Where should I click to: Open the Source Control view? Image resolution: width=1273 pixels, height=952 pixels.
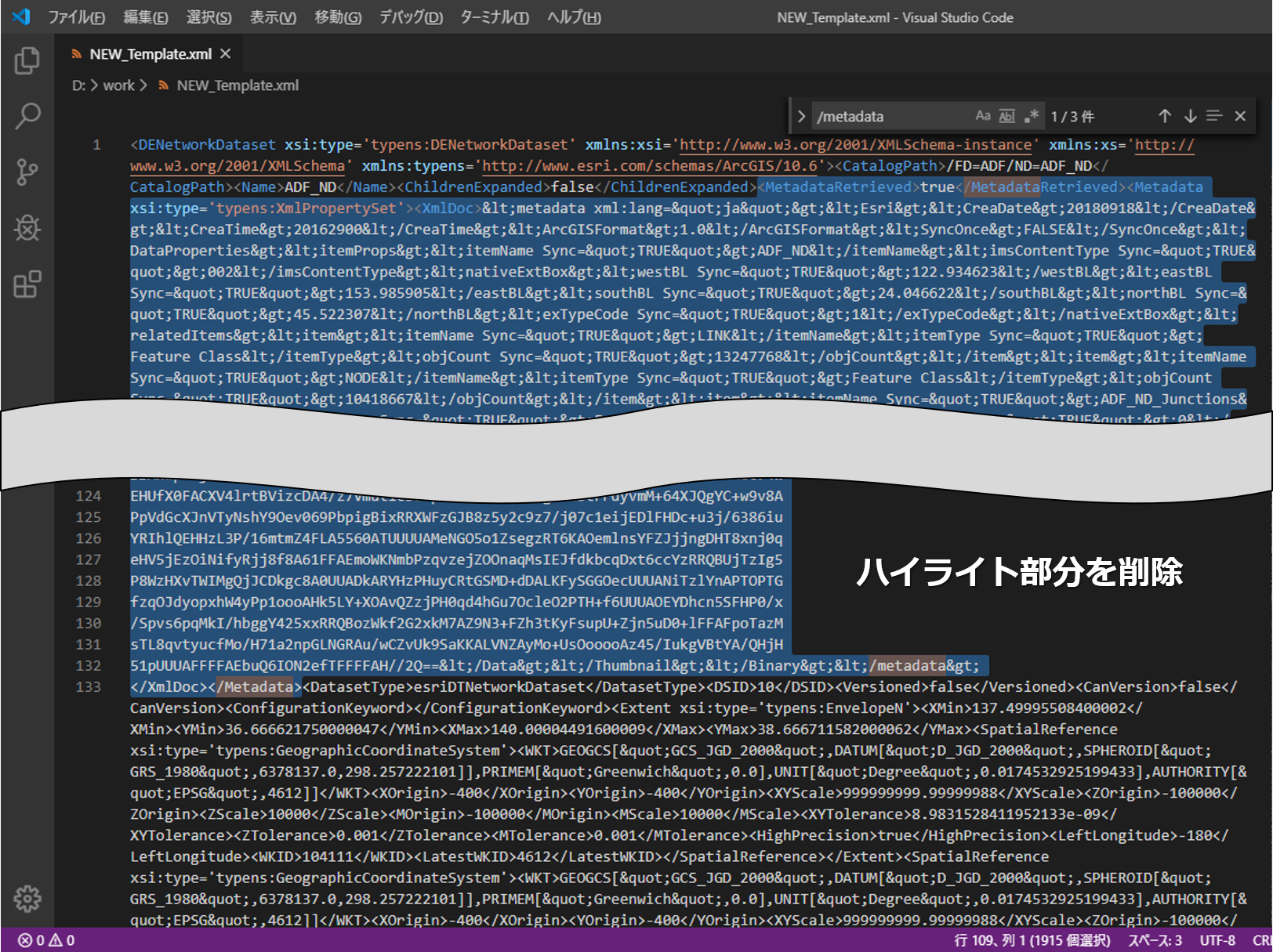tap(27, 172)
